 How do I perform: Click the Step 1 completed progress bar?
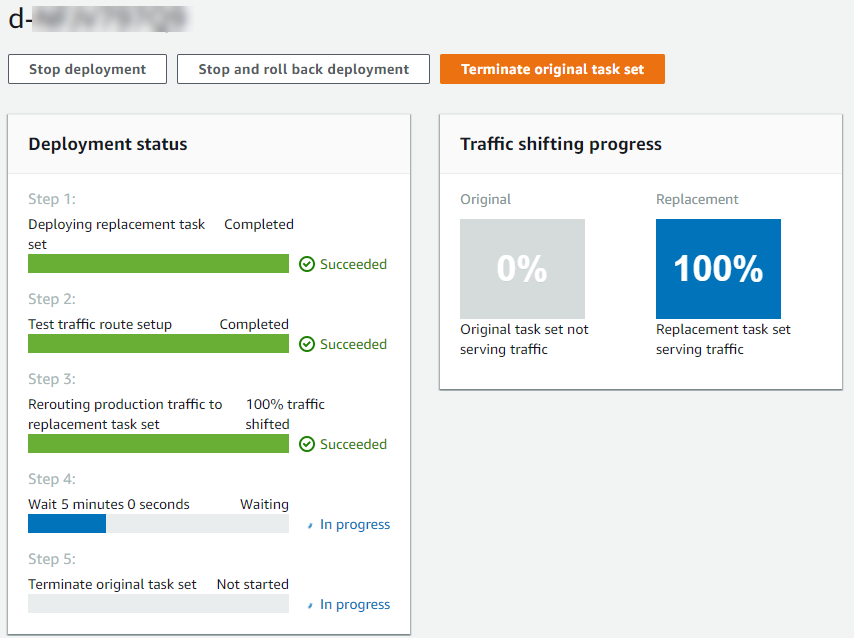point(158,263)
